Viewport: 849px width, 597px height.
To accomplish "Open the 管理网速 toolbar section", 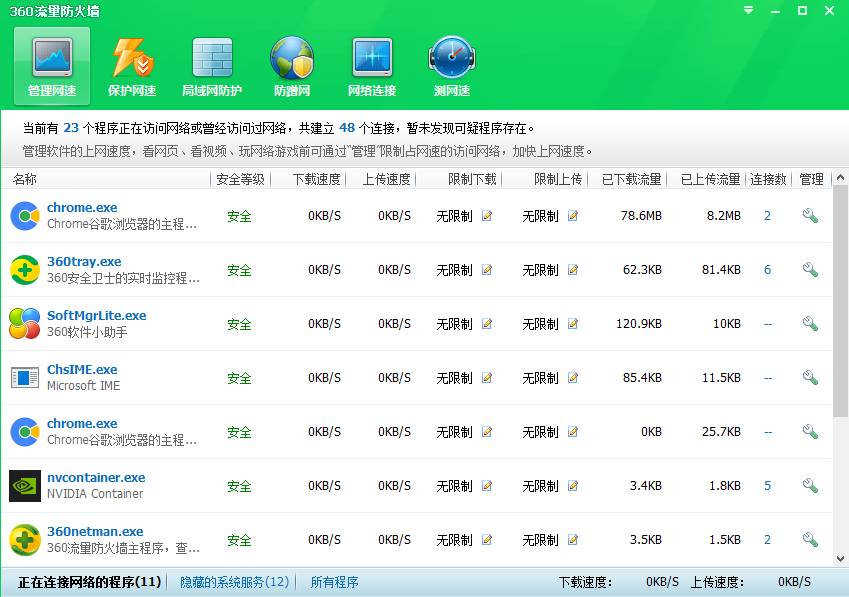I will click(x=52, y=66).
